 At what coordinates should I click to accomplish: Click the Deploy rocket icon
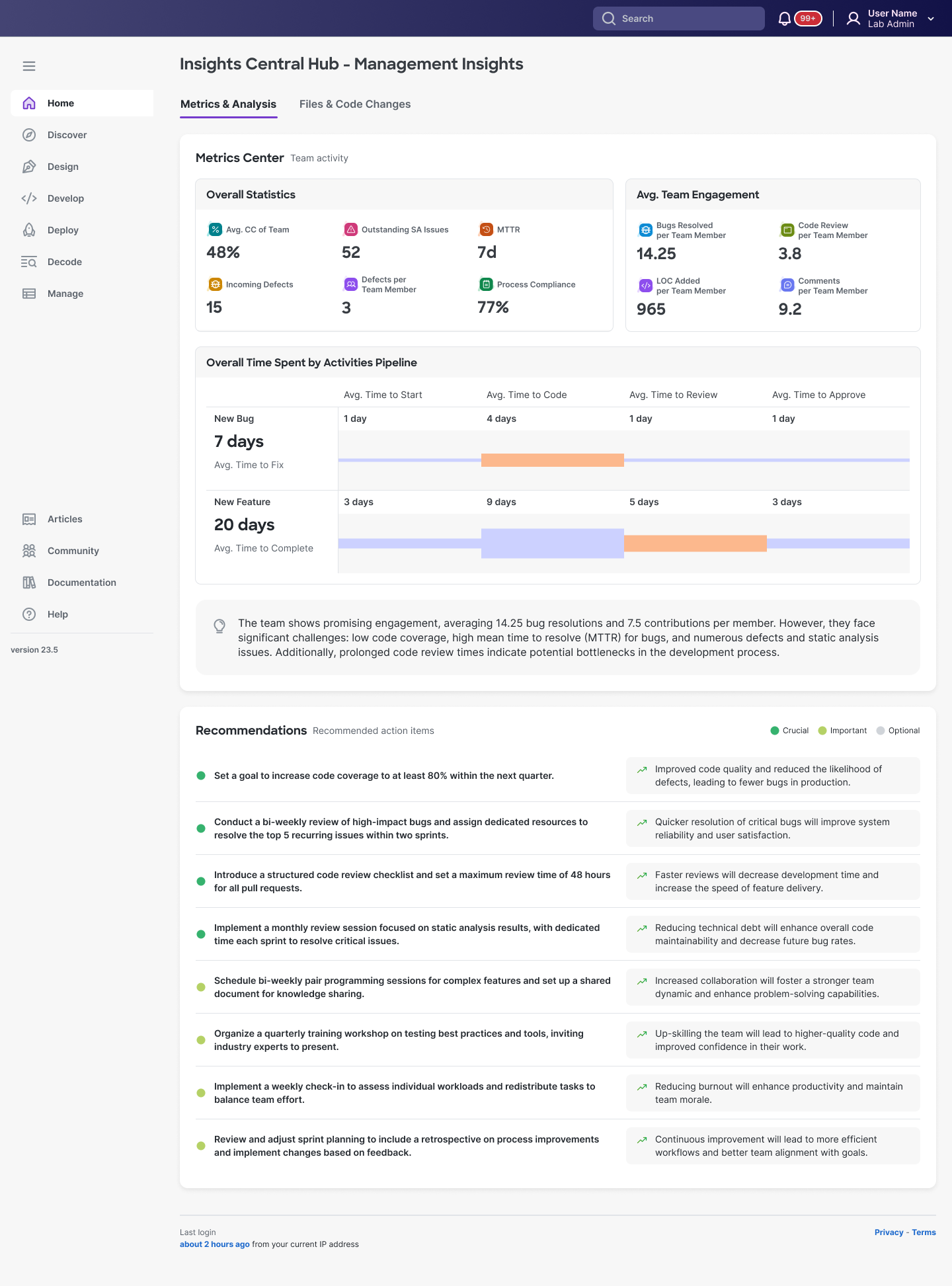[29, 230]
